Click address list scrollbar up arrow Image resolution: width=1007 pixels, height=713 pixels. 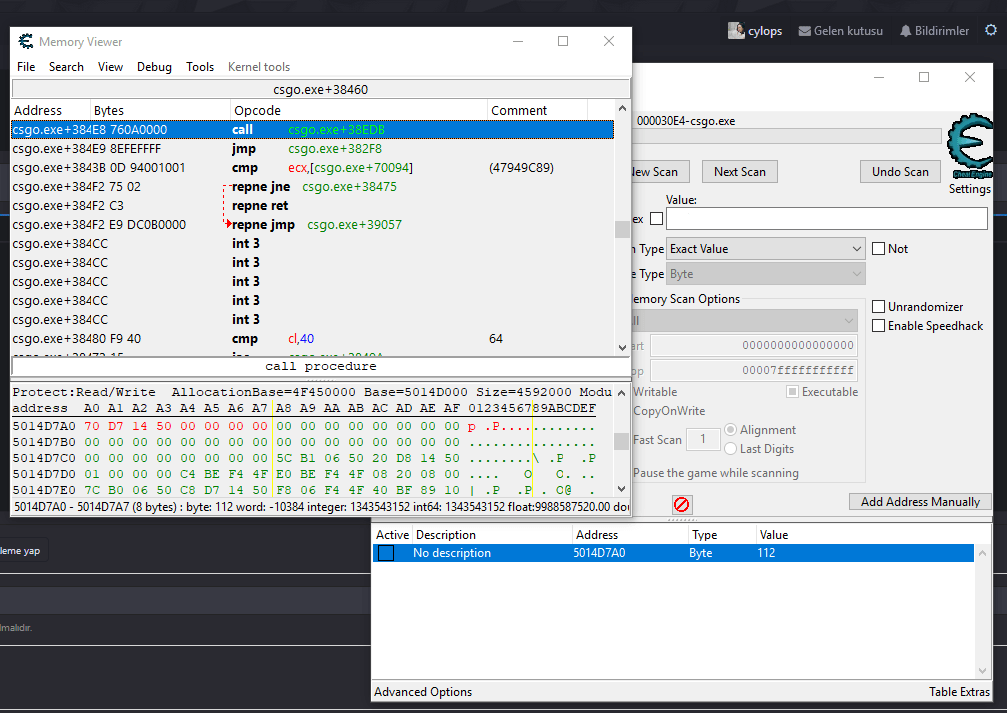983,552
